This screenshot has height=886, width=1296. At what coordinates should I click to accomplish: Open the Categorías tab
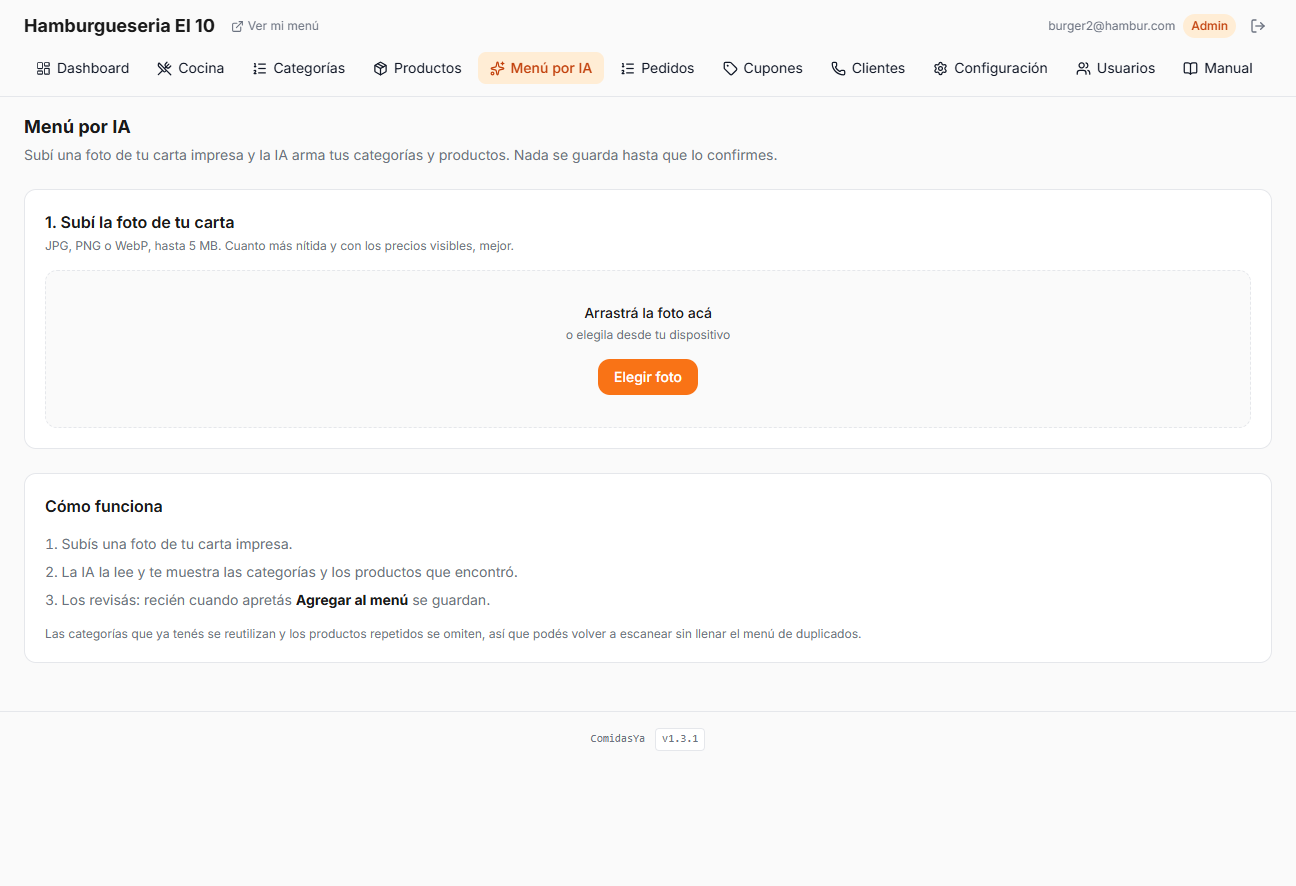[x=299, y=68]
